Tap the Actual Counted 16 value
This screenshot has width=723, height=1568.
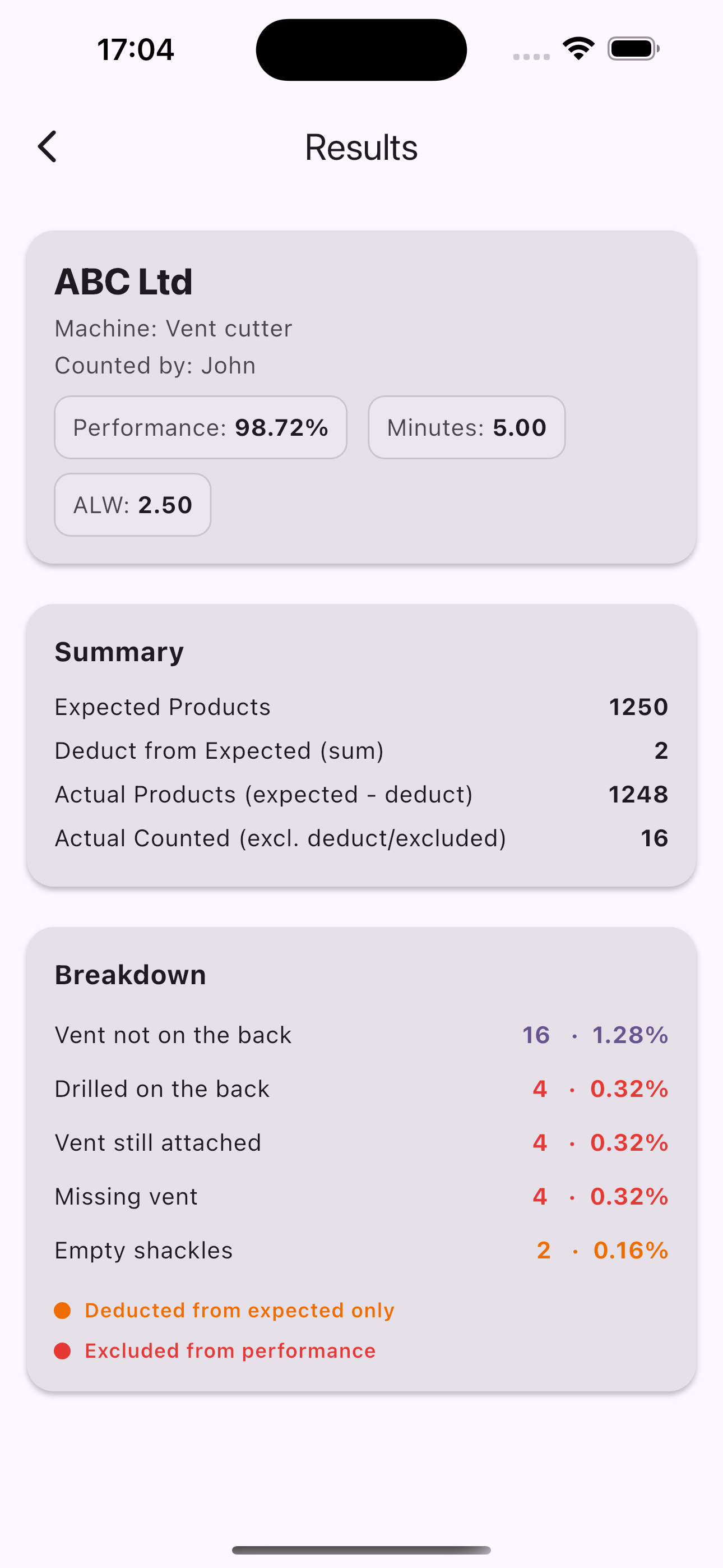coord(655,838)
